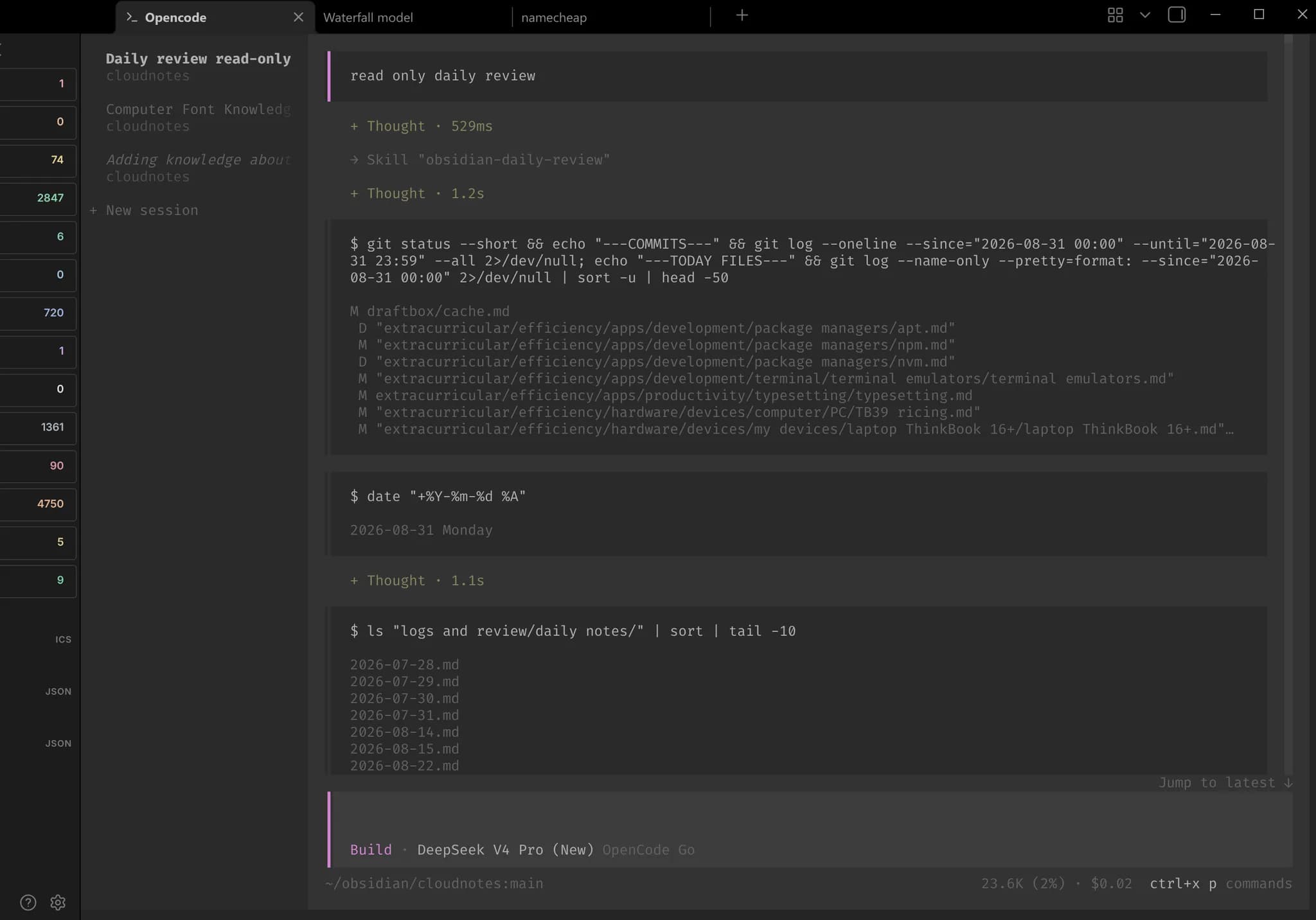Click the $0.02 cost indicator
This screenshot has width=1316, height=920.
[1111, 884]
